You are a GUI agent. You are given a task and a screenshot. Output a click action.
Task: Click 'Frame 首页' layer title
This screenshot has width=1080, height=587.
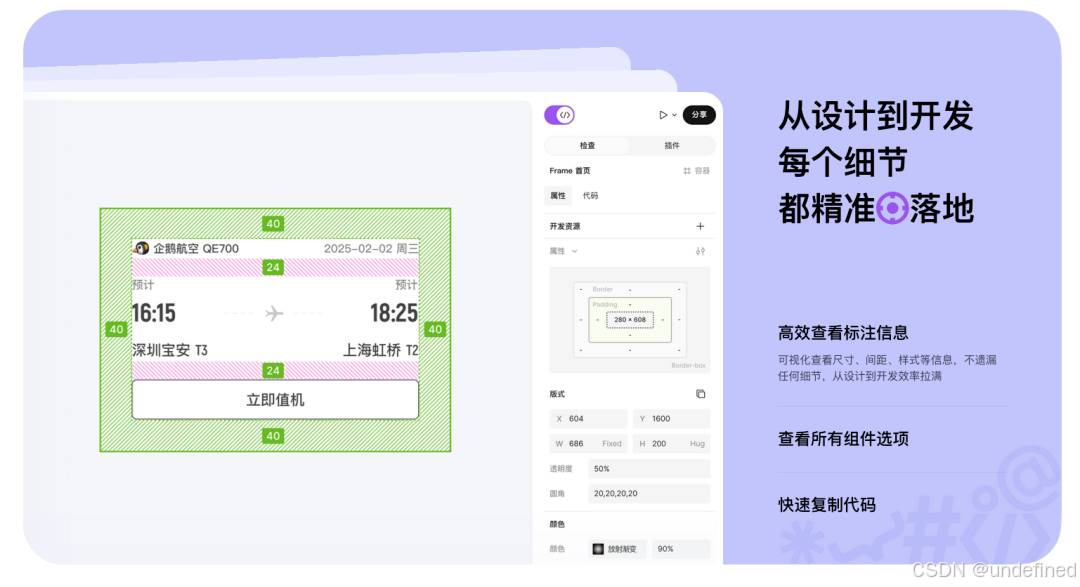click(x=570, y=171)
